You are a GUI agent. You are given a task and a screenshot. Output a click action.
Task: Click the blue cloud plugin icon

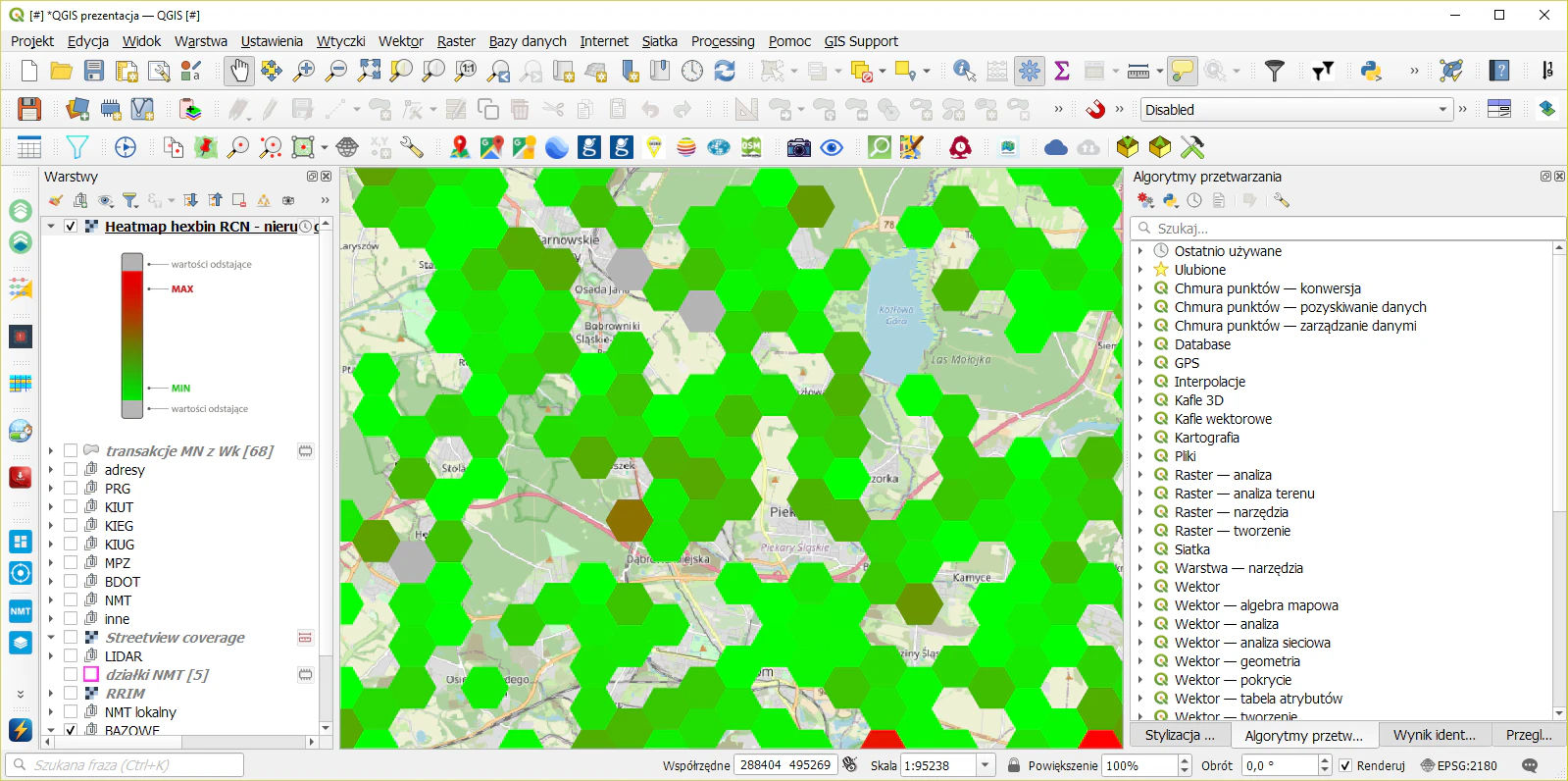(1056, 147)
